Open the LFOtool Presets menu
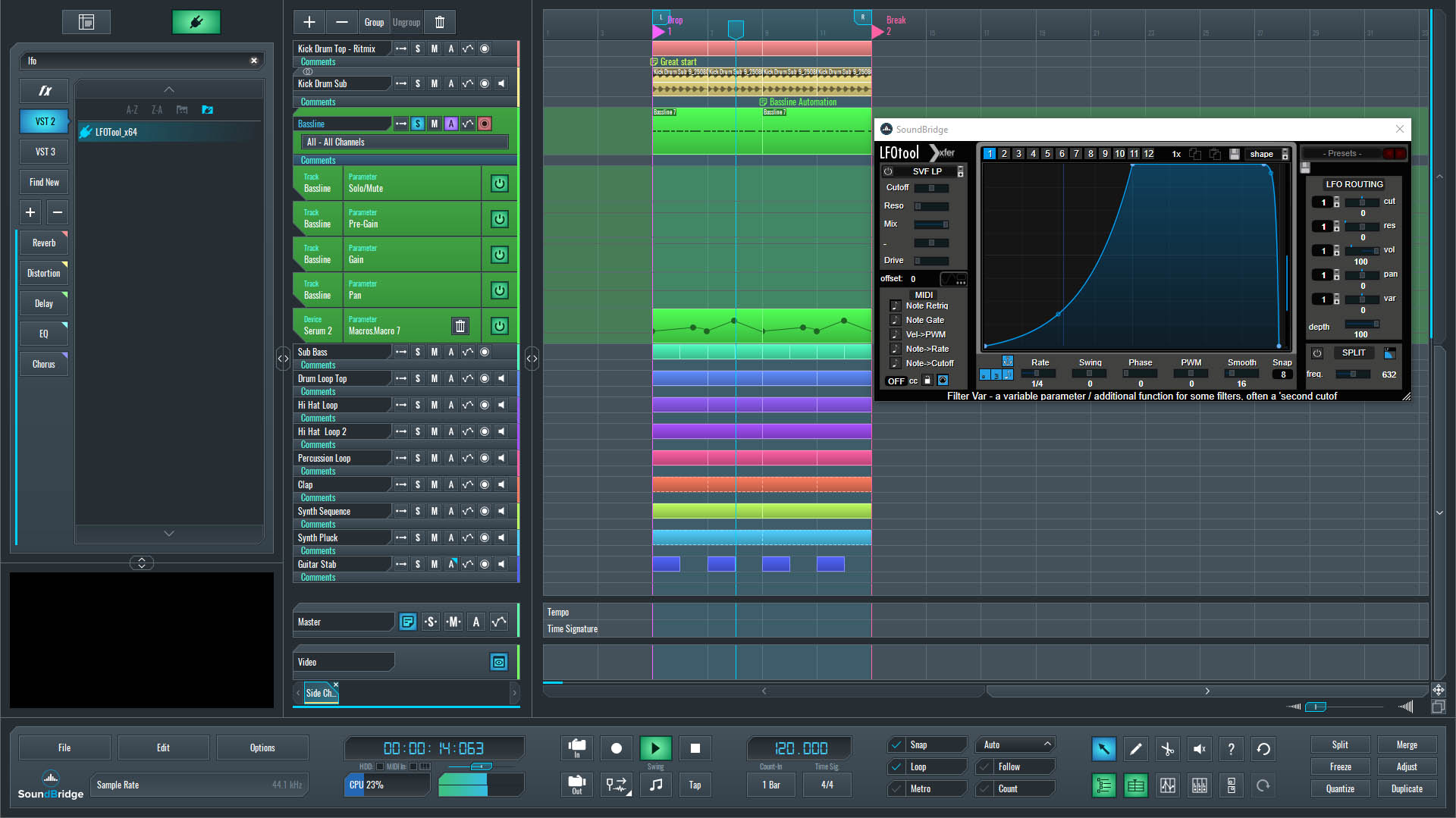 (x=1342, y=153)
